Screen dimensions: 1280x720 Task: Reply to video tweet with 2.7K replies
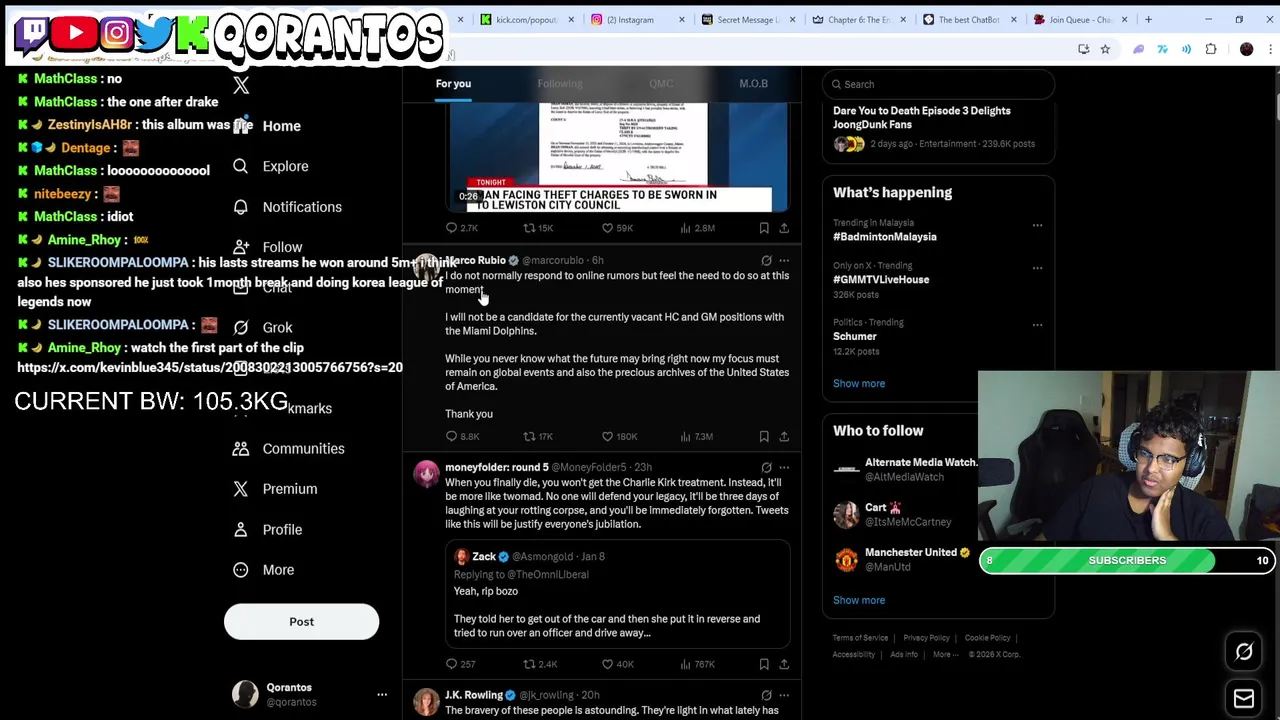[x=461, y=228]
